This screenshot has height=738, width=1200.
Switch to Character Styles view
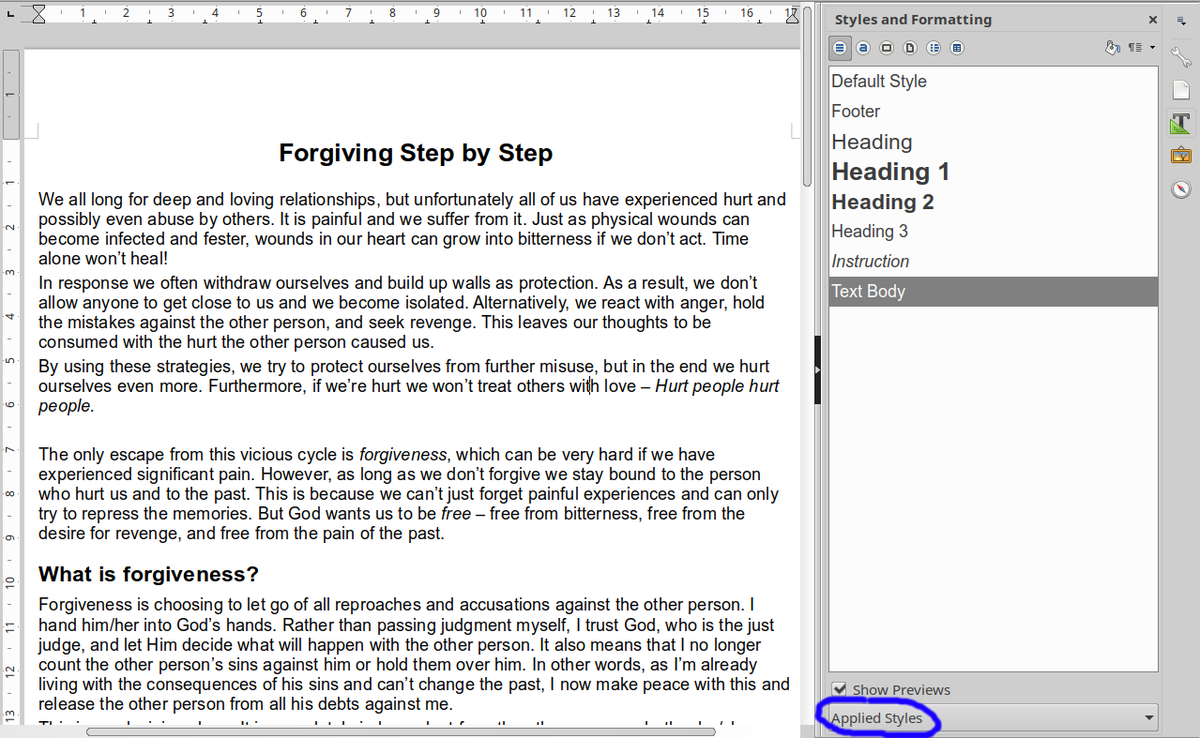(x=863, y=47)
